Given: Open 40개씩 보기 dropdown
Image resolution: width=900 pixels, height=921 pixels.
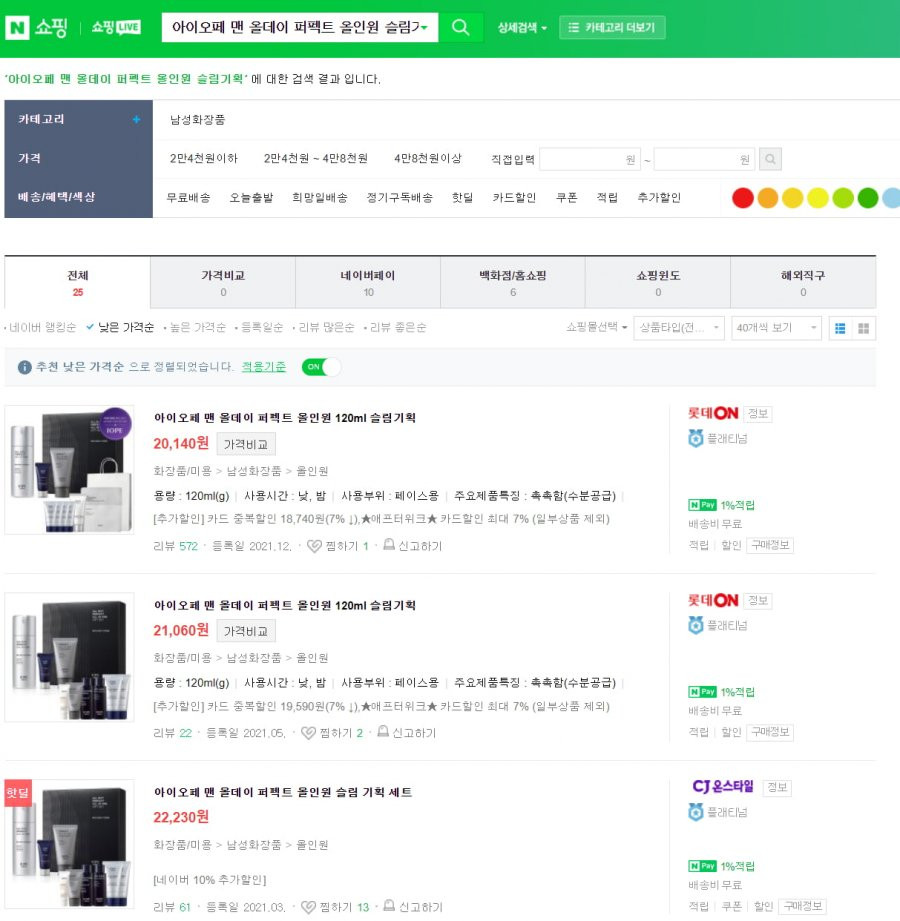Looking at the screenshot, I should (777, 328).
